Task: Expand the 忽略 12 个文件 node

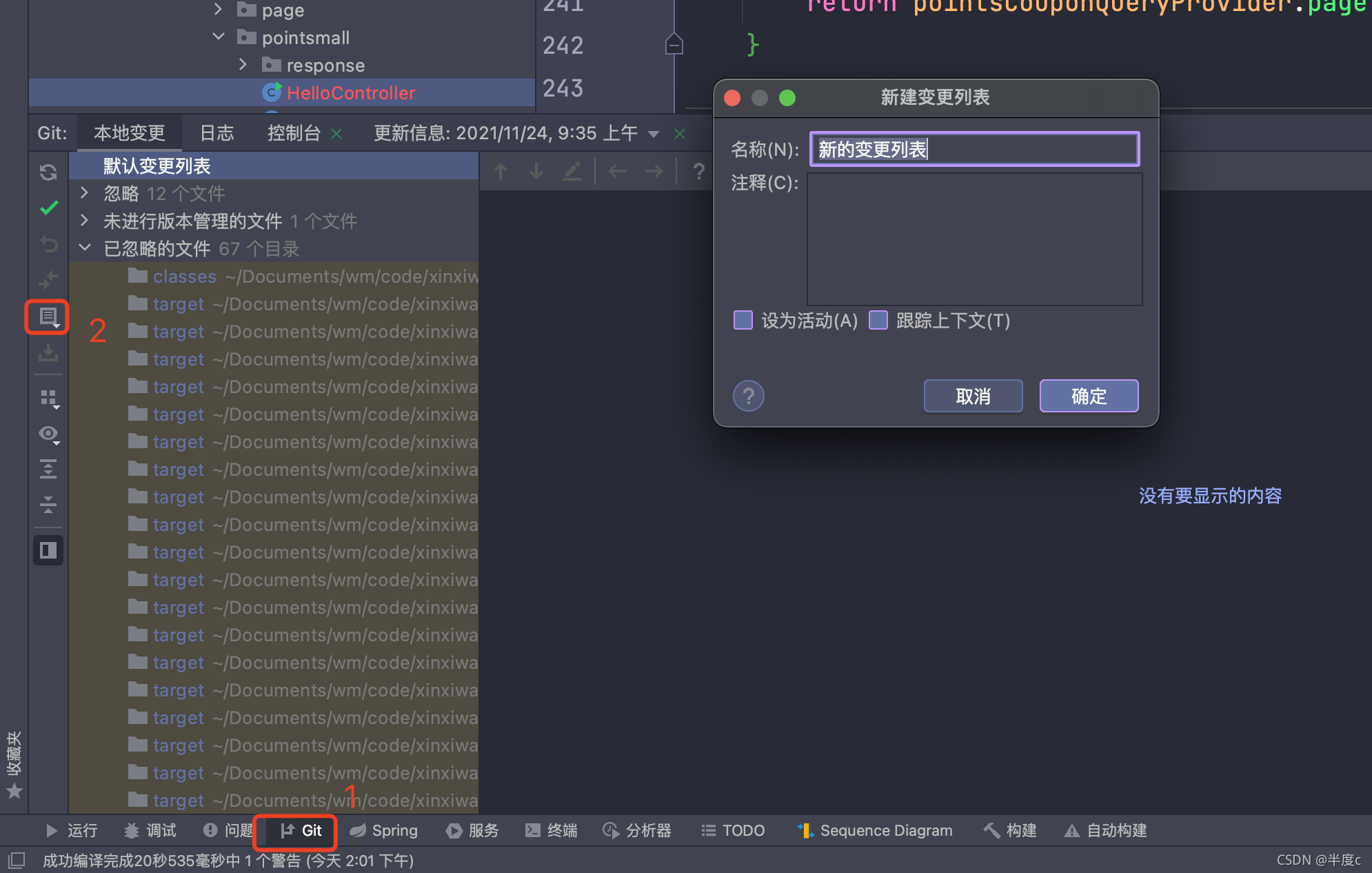Action: tap(85, 193)
